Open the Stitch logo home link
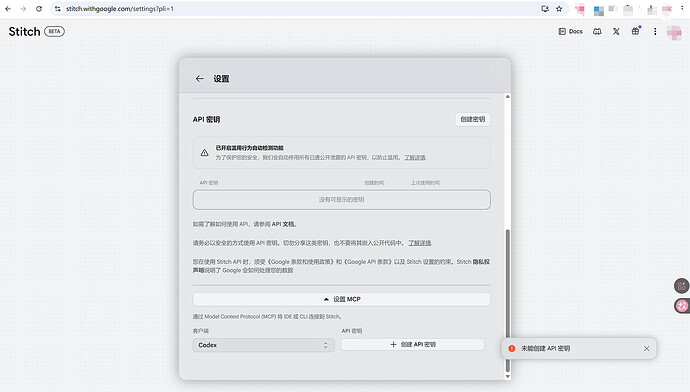690x392 pixels. [x=24, y=32]
